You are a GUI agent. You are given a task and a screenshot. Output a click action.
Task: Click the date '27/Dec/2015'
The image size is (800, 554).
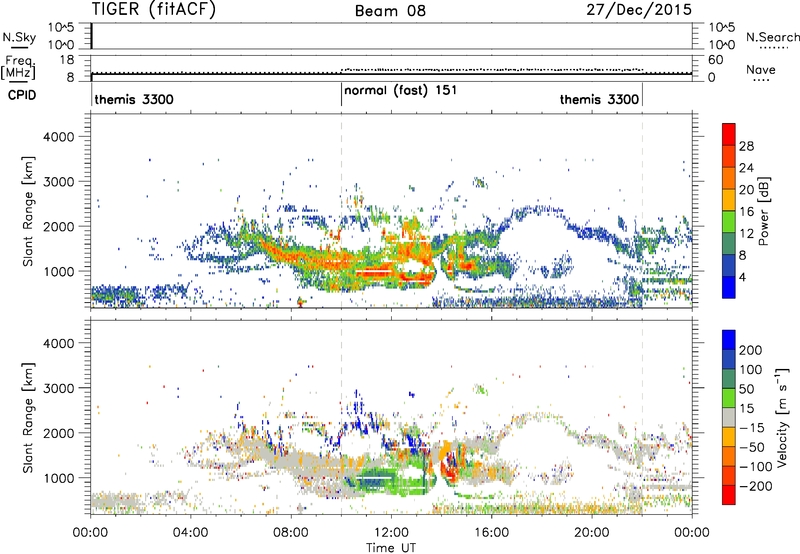click(639, 10)
